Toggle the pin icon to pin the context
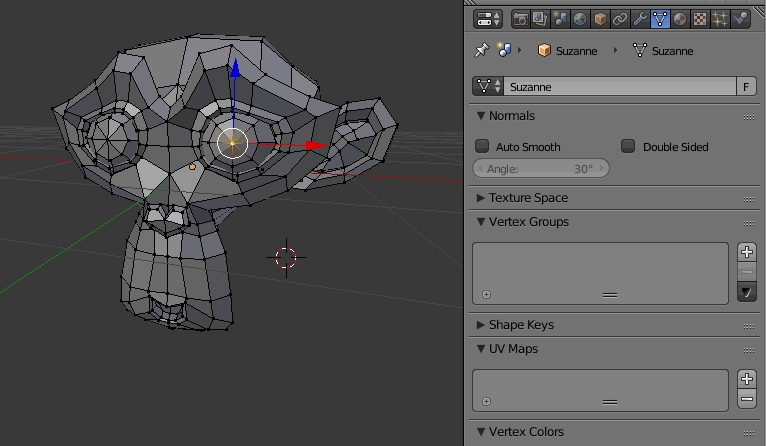The image size is (766, 446). click(x=482, y=50)
